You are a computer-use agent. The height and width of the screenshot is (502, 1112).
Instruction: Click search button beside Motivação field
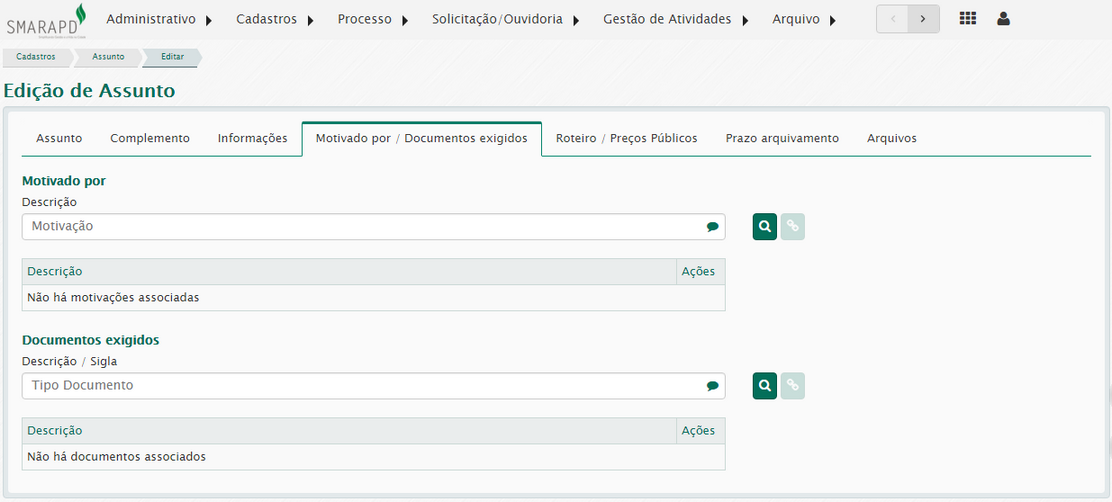(764, 227)
